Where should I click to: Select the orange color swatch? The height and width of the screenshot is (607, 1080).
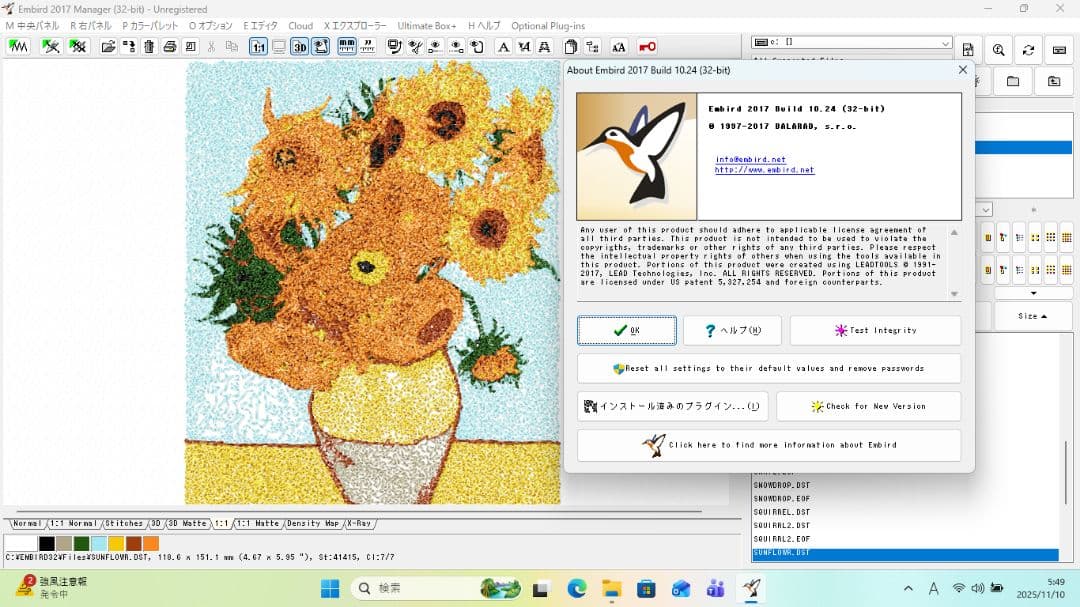point(151,544)
